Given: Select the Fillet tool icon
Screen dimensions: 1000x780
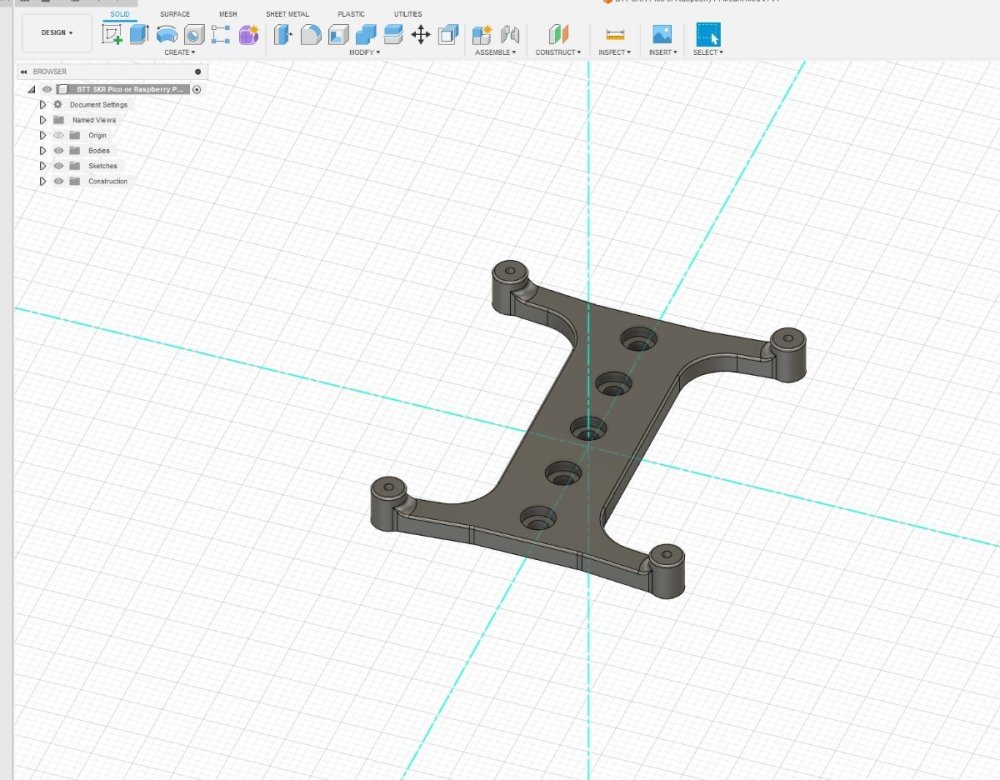Looking at the screenshot, I should (x=311, y=34).
